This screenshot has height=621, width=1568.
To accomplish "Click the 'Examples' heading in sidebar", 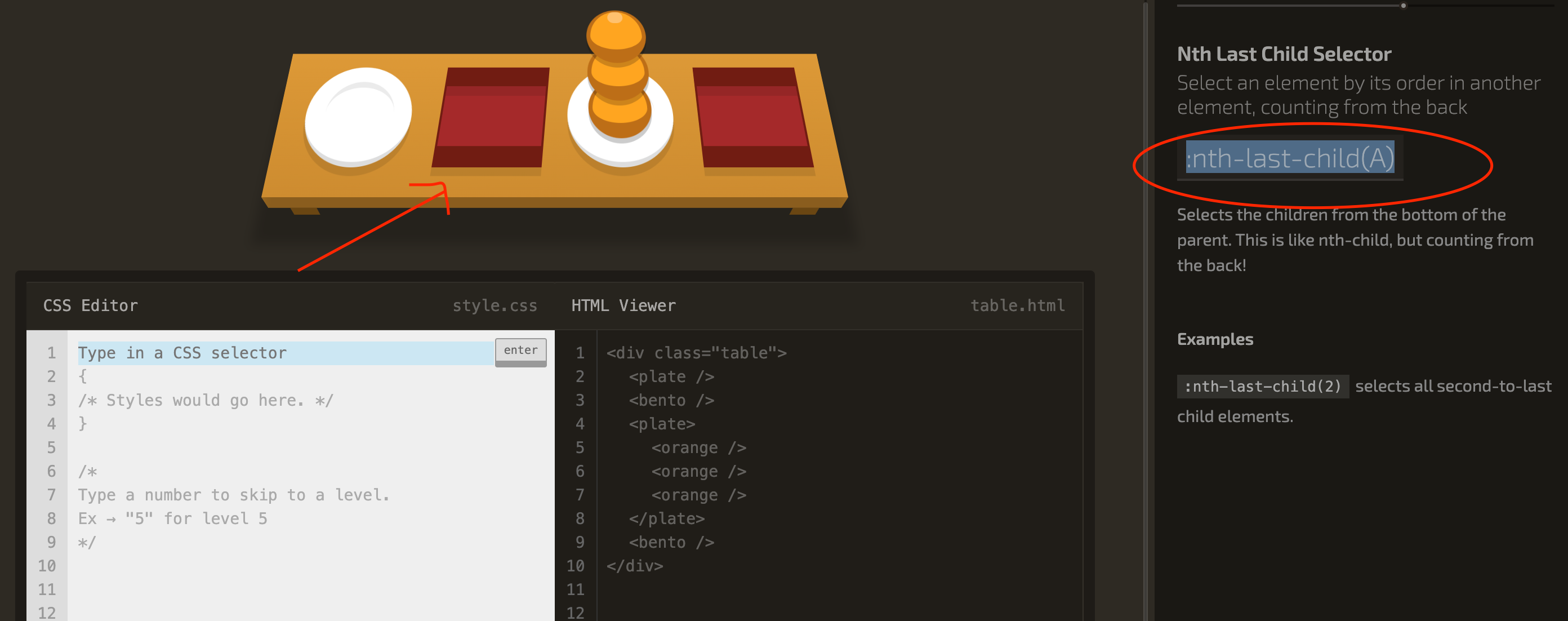I will pyautogui.click(x=1215, y=339).
